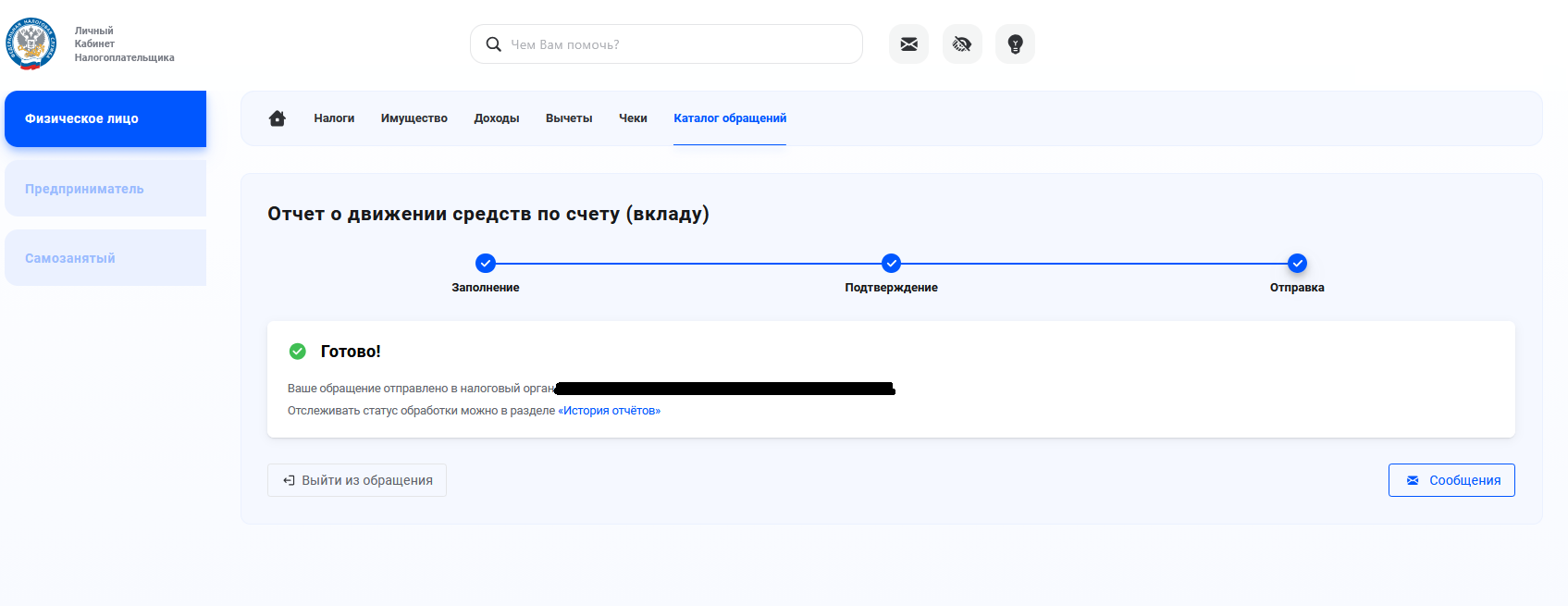Click the Заполнение step circle

pos(486,264)
